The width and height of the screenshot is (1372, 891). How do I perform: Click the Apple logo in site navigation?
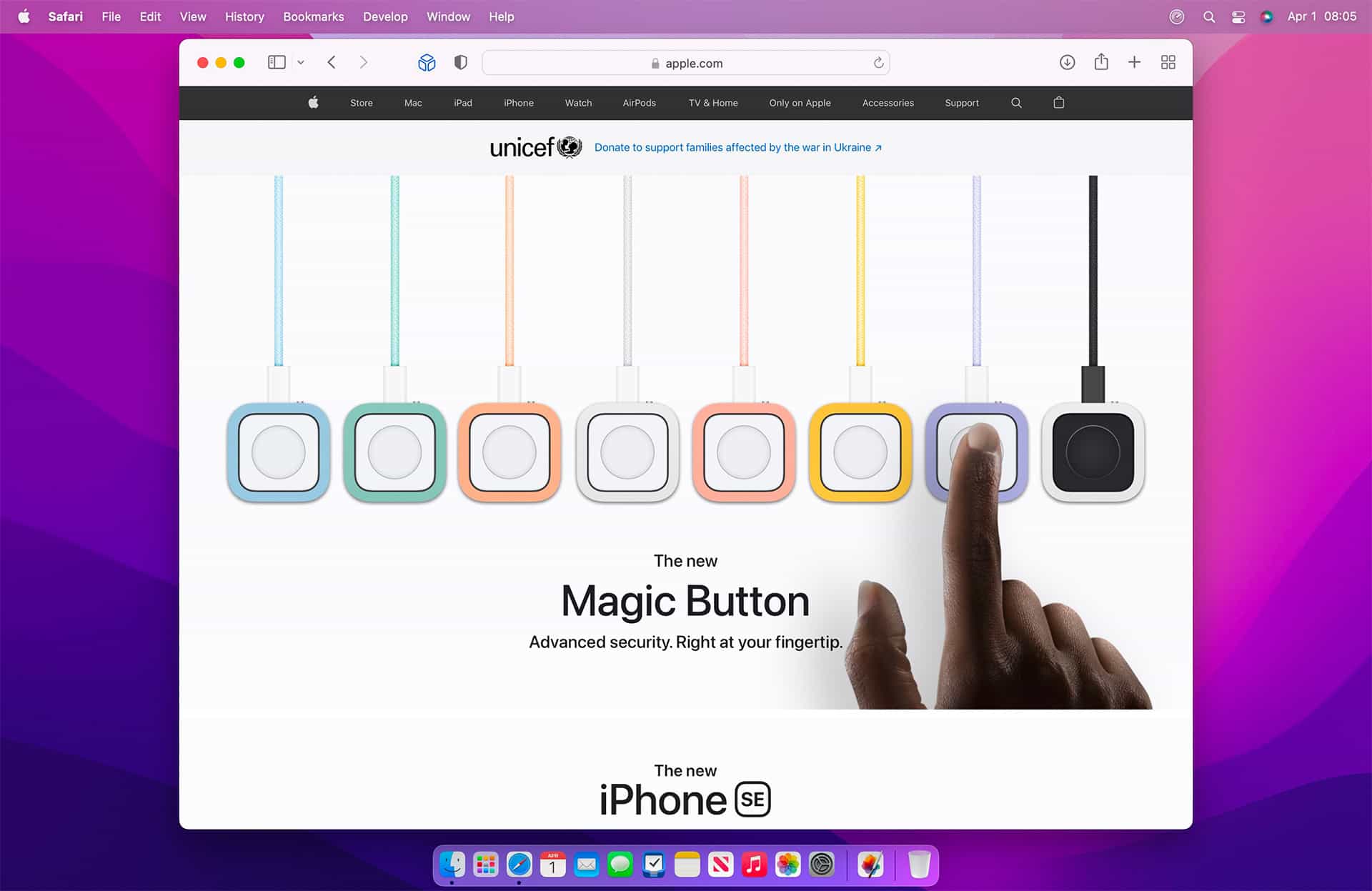[313, 102]
